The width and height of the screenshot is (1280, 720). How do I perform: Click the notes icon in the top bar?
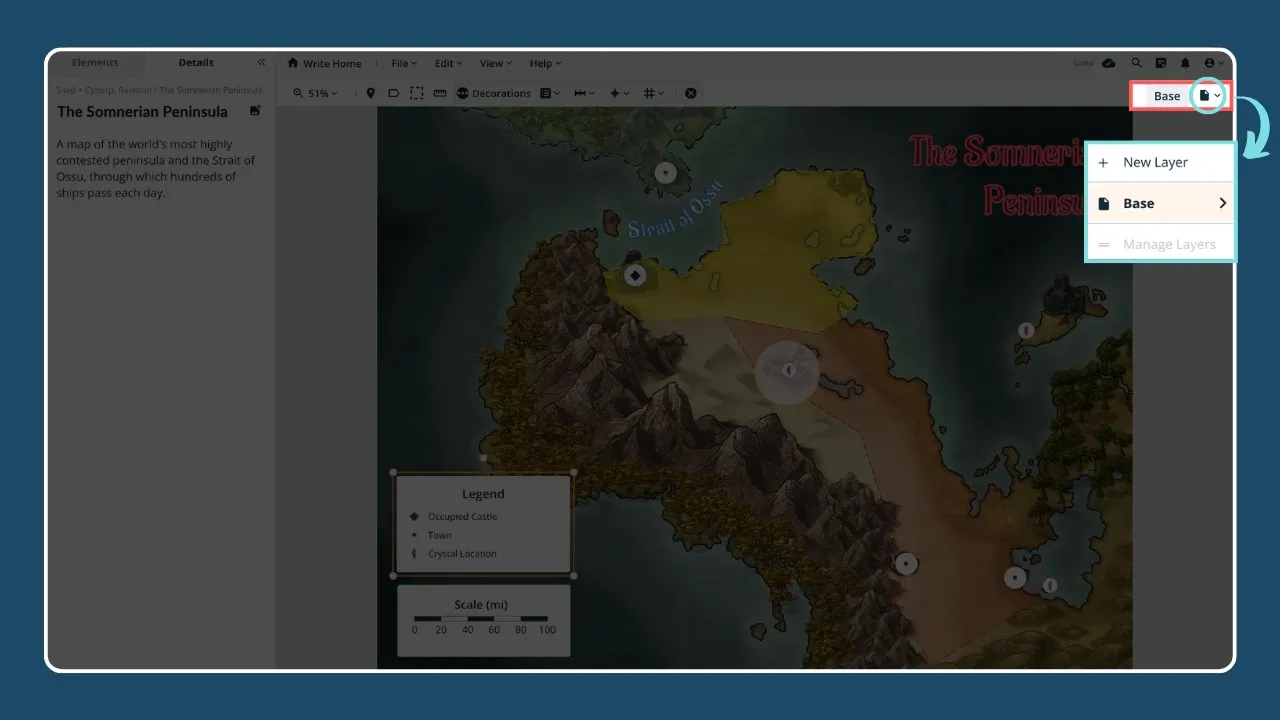(1161, 62)
